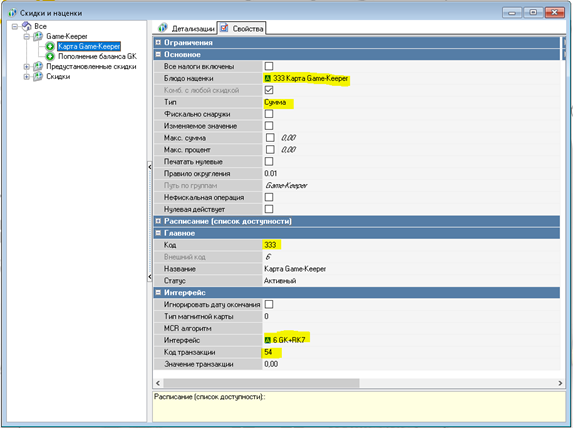Expand the Ограничения section
This screenshot has width=573, height=428.
pyautogui.click(x=158, y=42)
